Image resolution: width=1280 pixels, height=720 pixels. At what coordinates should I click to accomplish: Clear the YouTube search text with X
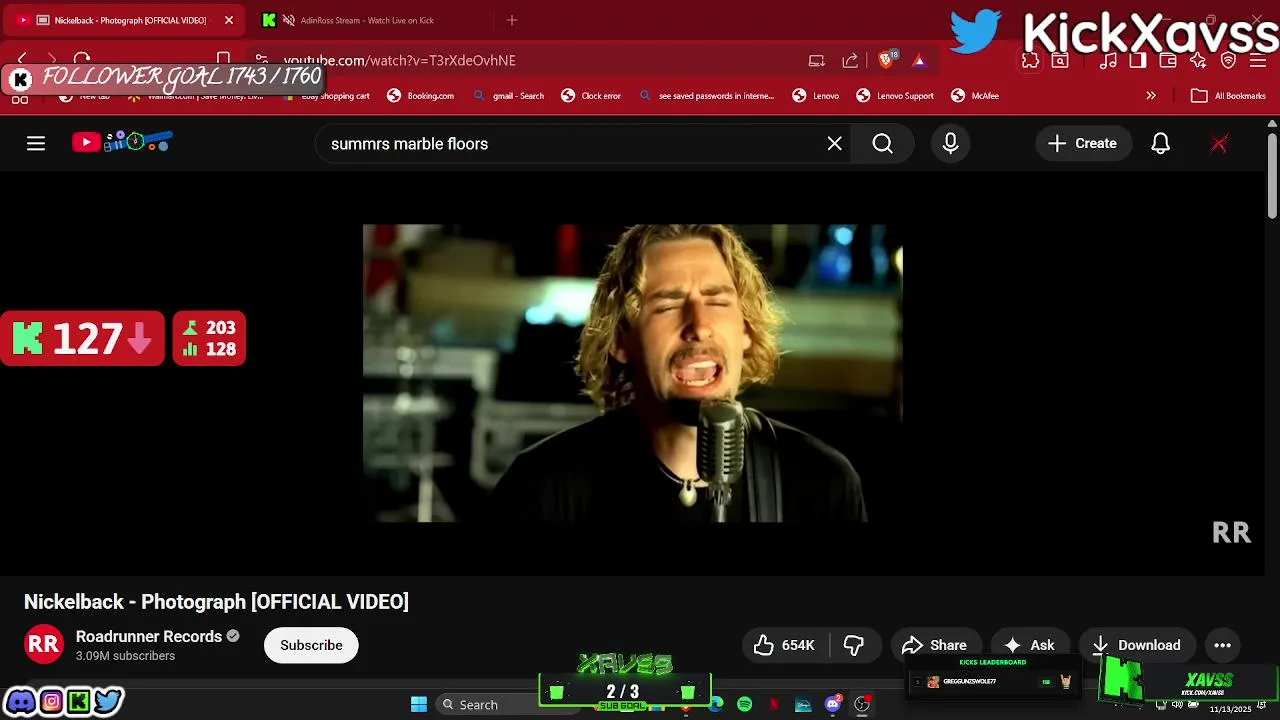[x=835, y=143]
